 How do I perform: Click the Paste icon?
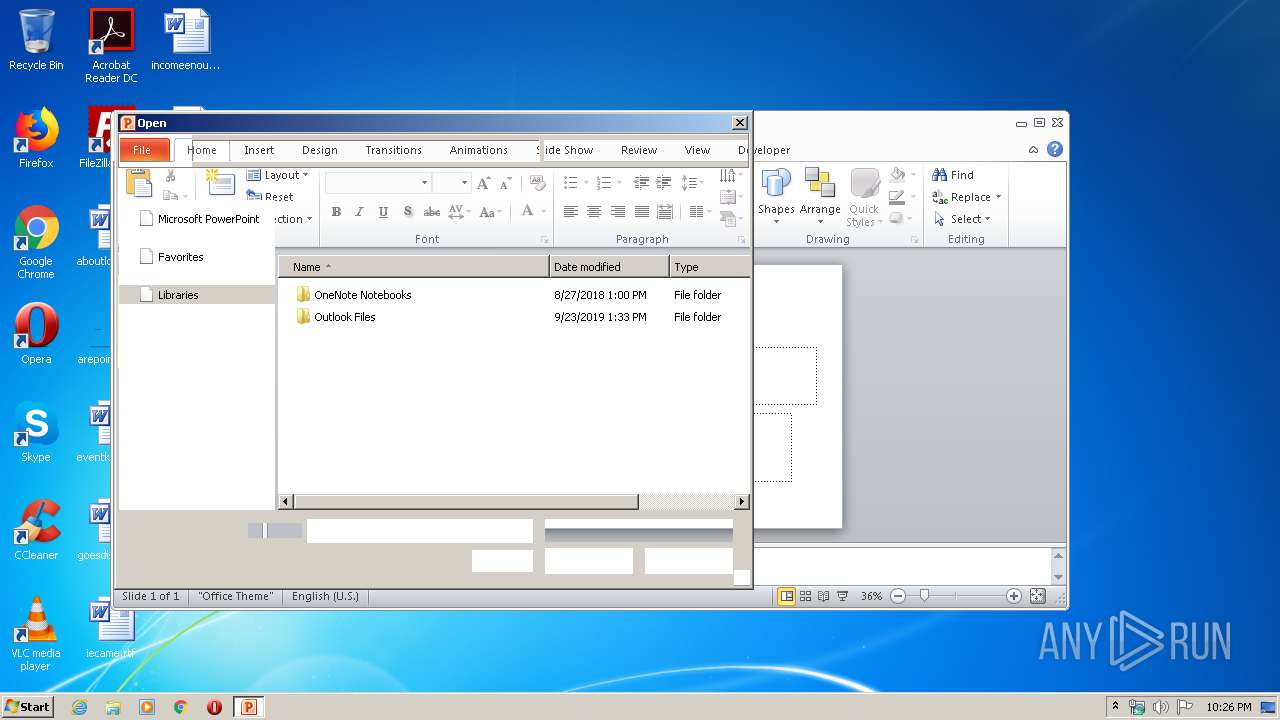click(x=139, y=183)
